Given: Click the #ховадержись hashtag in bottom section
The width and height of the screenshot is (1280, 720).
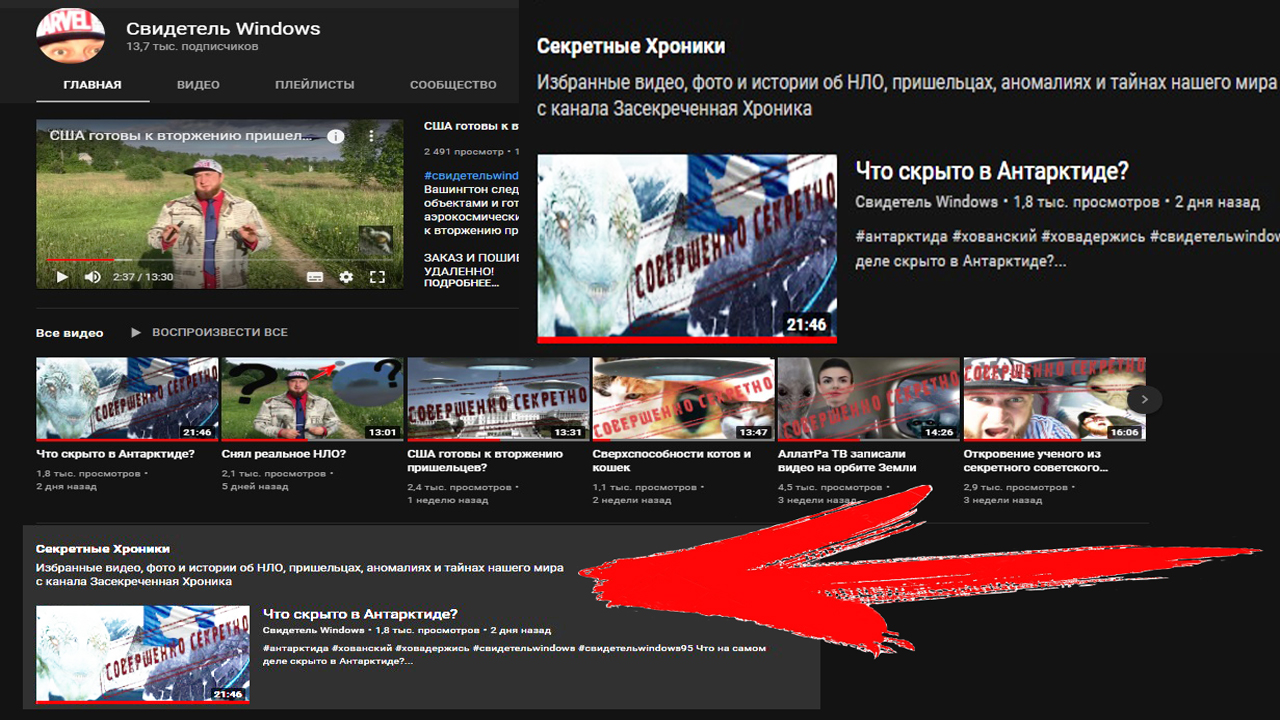Looking at the screenshot, I should pyautogui.click(x=431, y=648).
